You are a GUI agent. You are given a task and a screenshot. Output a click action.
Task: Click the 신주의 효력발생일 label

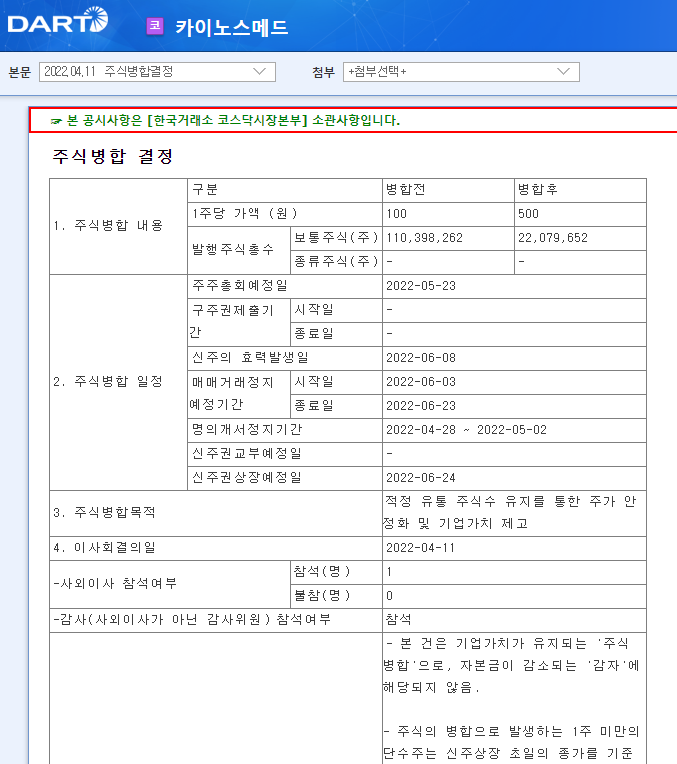click(x=250, y=358)
